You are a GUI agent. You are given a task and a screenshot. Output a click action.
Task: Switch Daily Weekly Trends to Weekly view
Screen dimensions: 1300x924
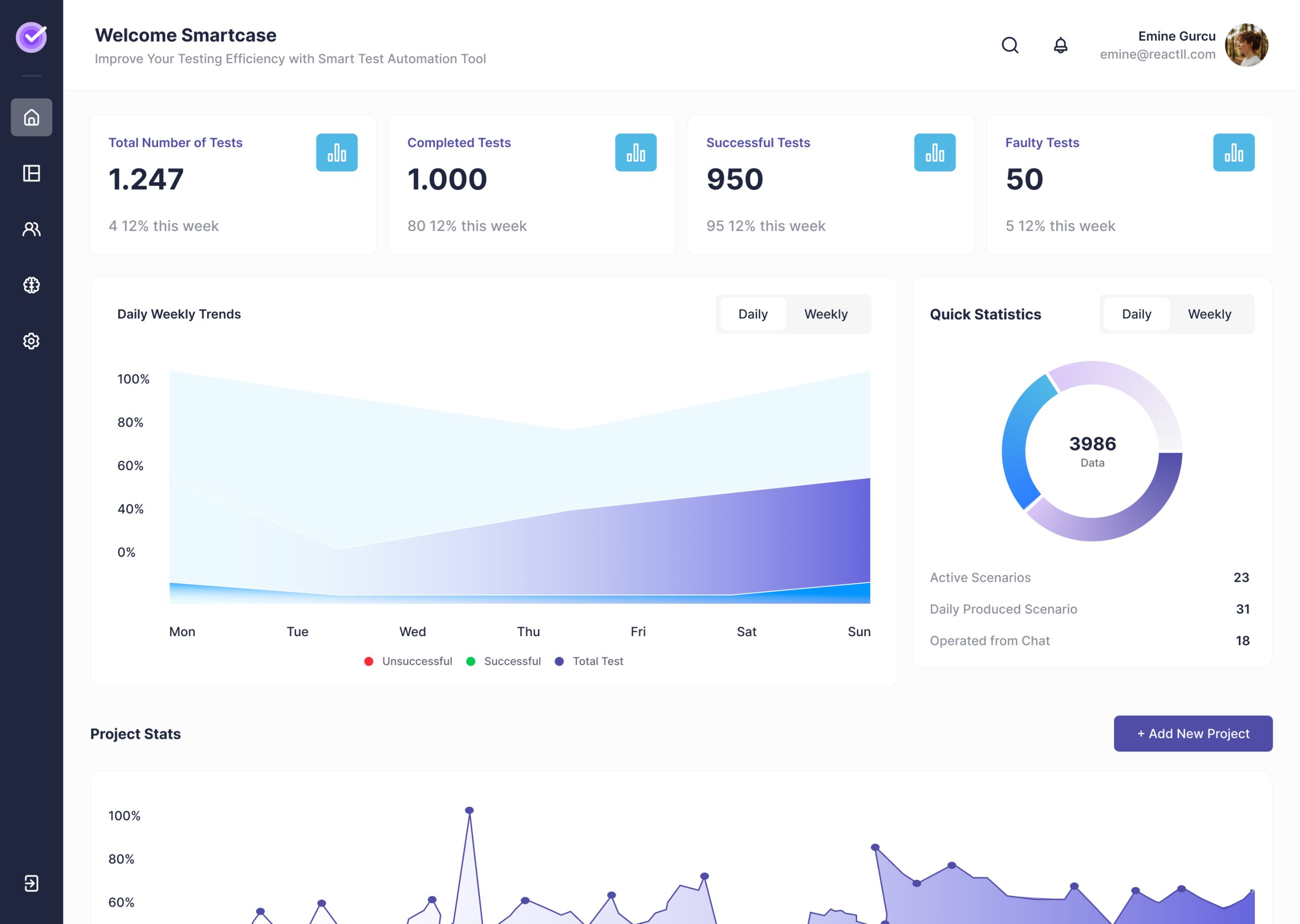click(x=826, y=314)
